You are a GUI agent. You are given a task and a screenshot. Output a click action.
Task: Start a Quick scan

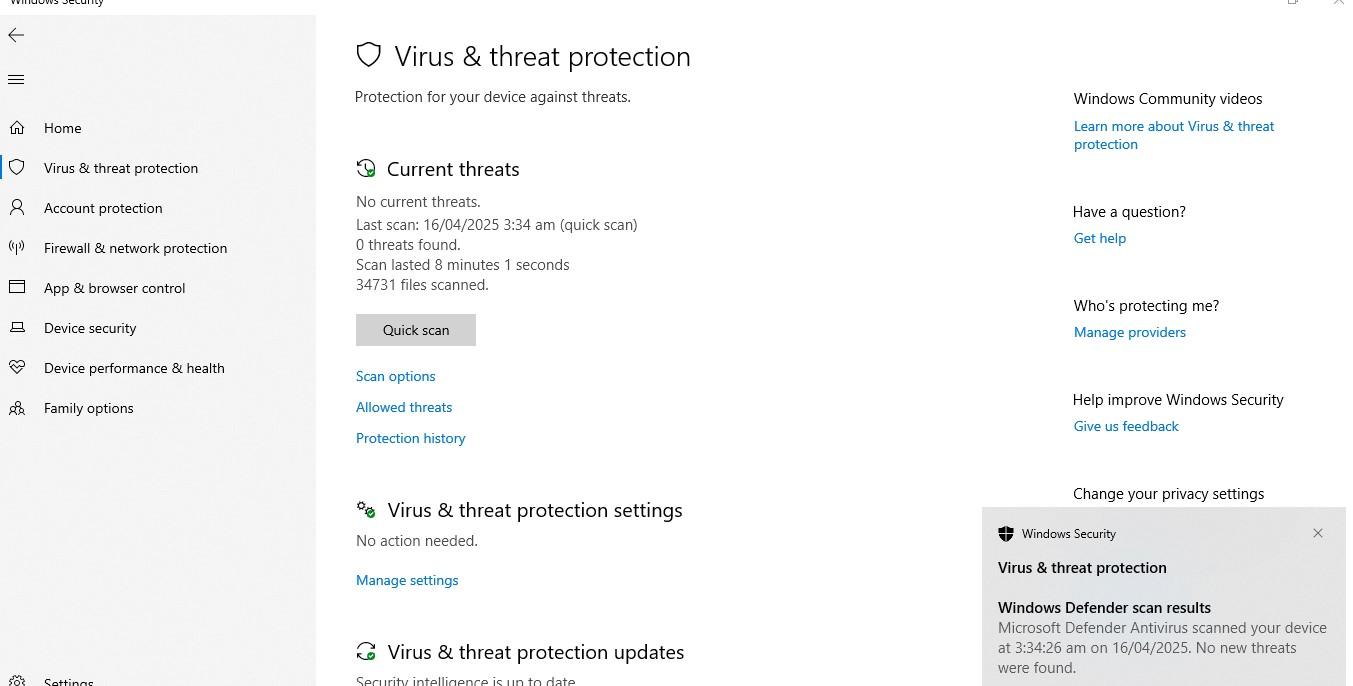416,330
